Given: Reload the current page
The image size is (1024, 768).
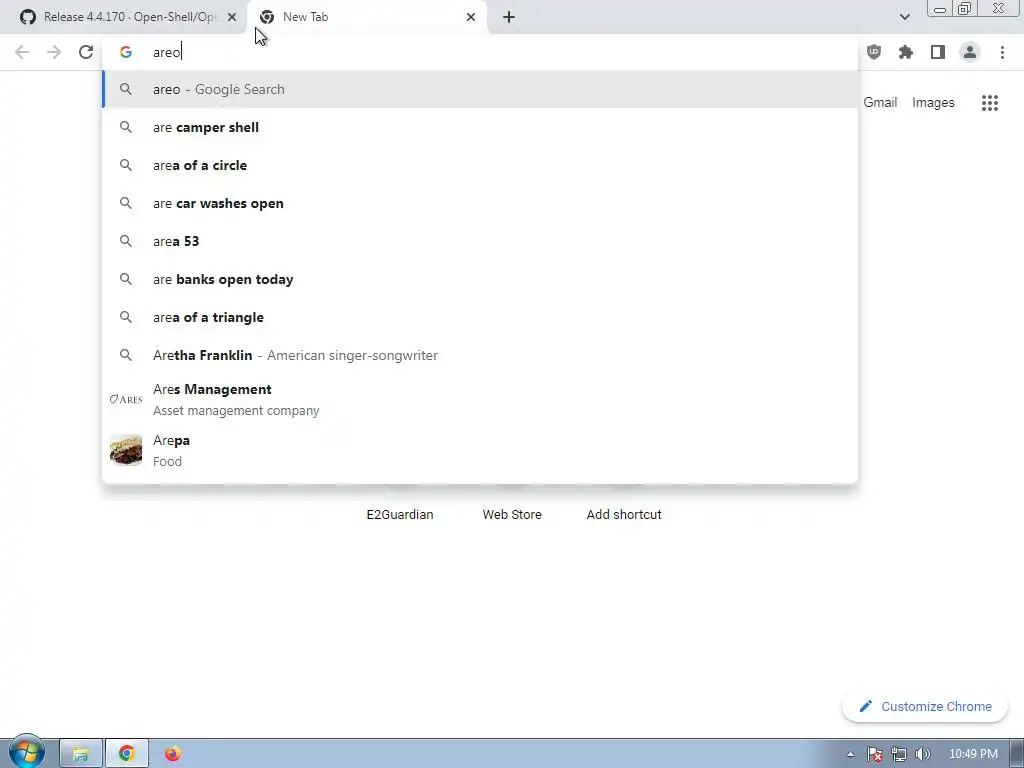Looking at the screenshot, I should 86,52.
